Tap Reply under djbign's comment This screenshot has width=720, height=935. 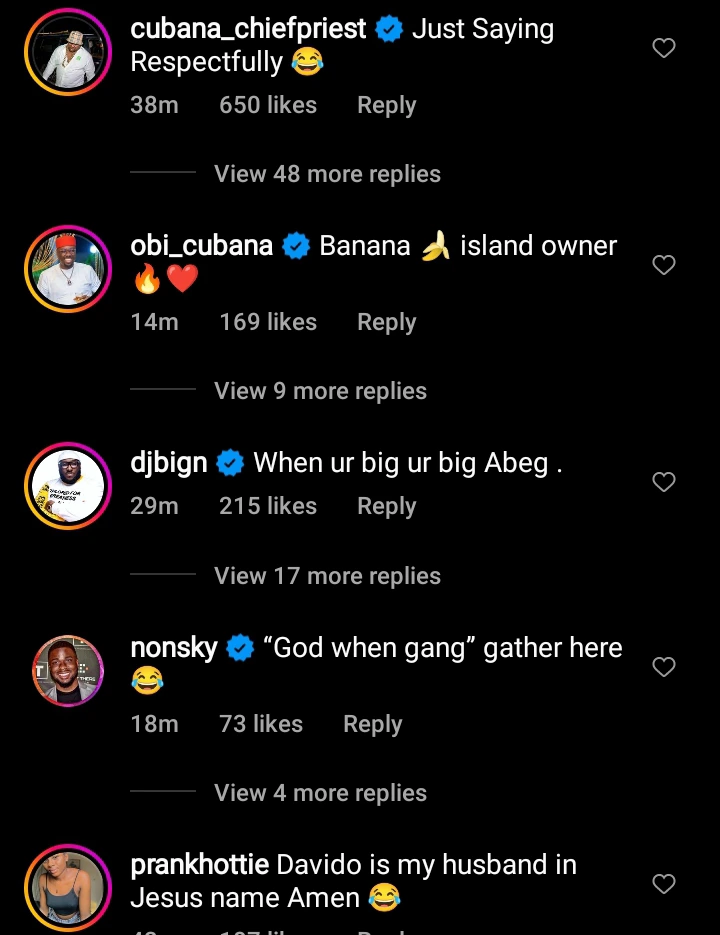[x=386, y=507]
